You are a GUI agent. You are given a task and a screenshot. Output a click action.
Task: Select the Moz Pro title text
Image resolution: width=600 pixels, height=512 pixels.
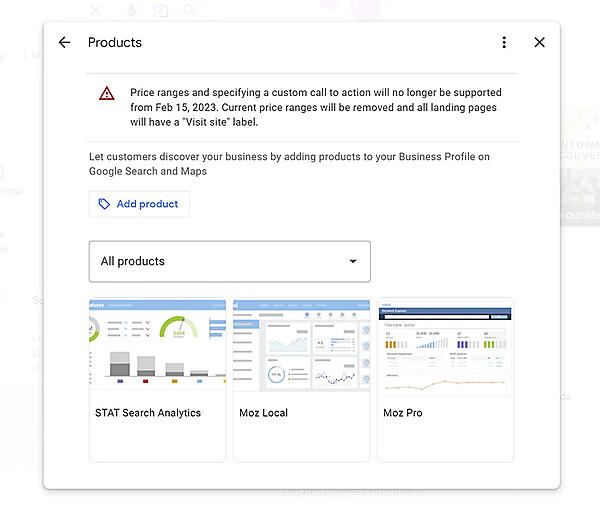tap(403, 413)
